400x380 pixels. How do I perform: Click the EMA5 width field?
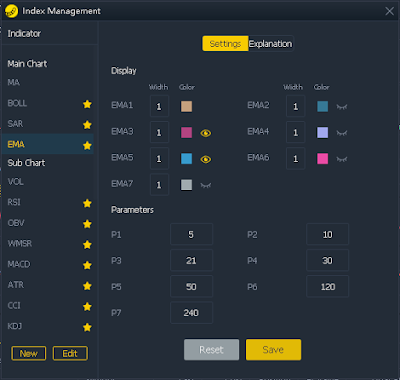(159, 158)
